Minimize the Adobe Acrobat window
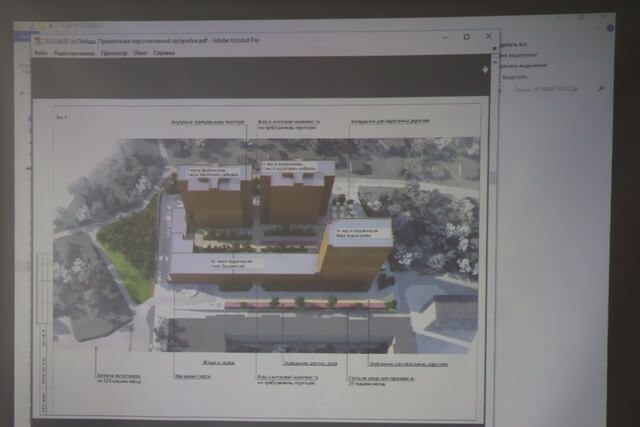Screen dimensions: 640x427 click(x=445, y=37)
